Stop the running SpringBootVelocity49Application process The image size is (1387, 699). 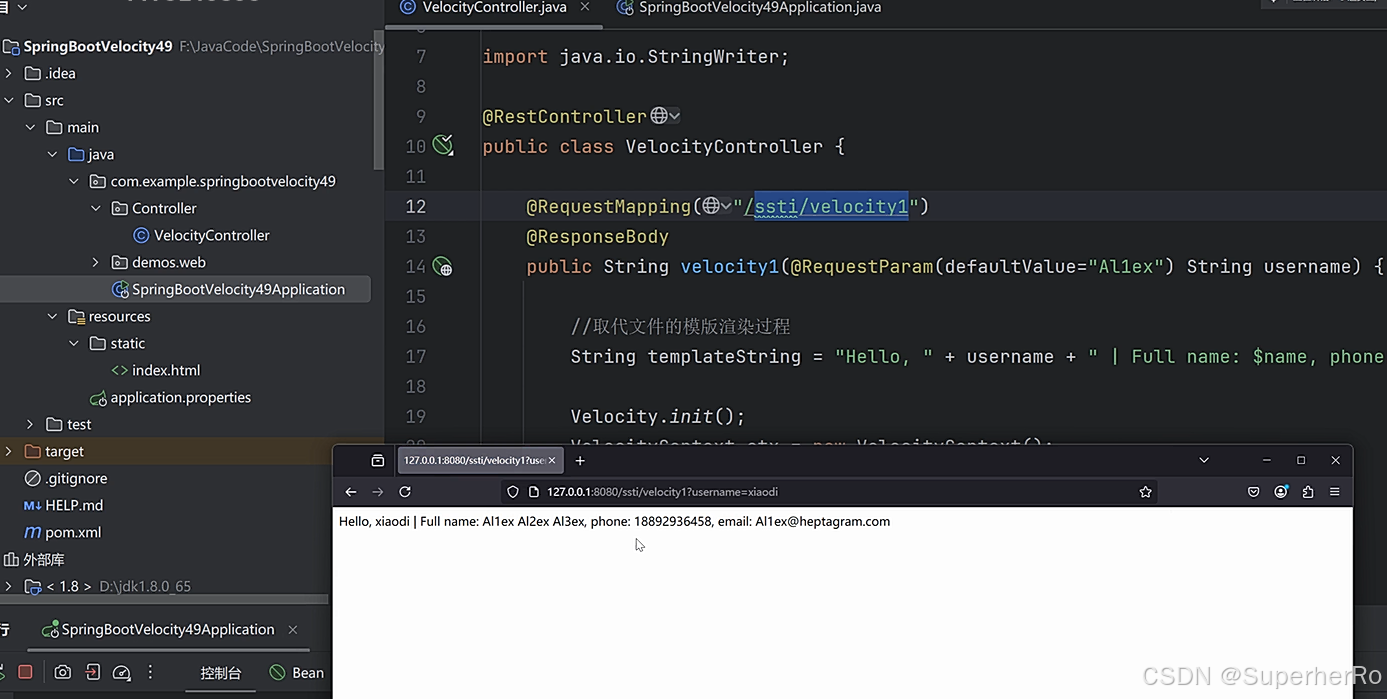[x=26, y=672]
